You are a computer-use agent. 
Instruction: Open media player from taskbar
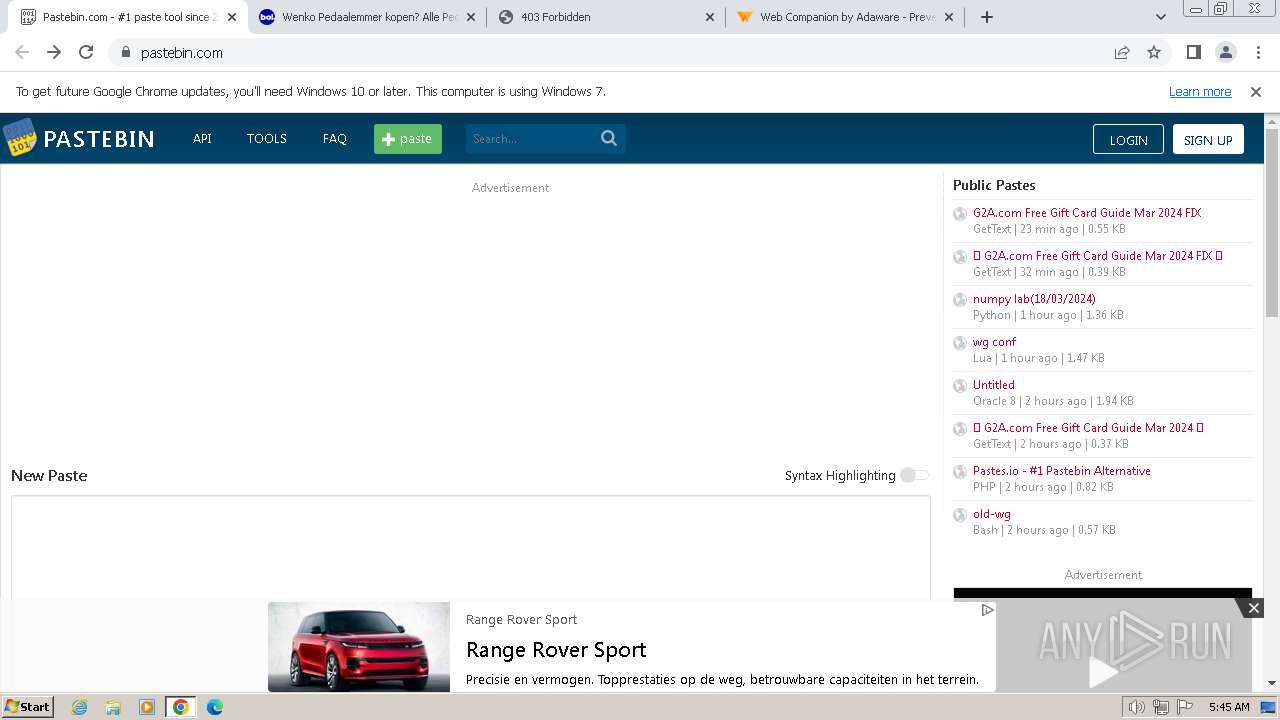pyautogui.click(x=147, y=707)
